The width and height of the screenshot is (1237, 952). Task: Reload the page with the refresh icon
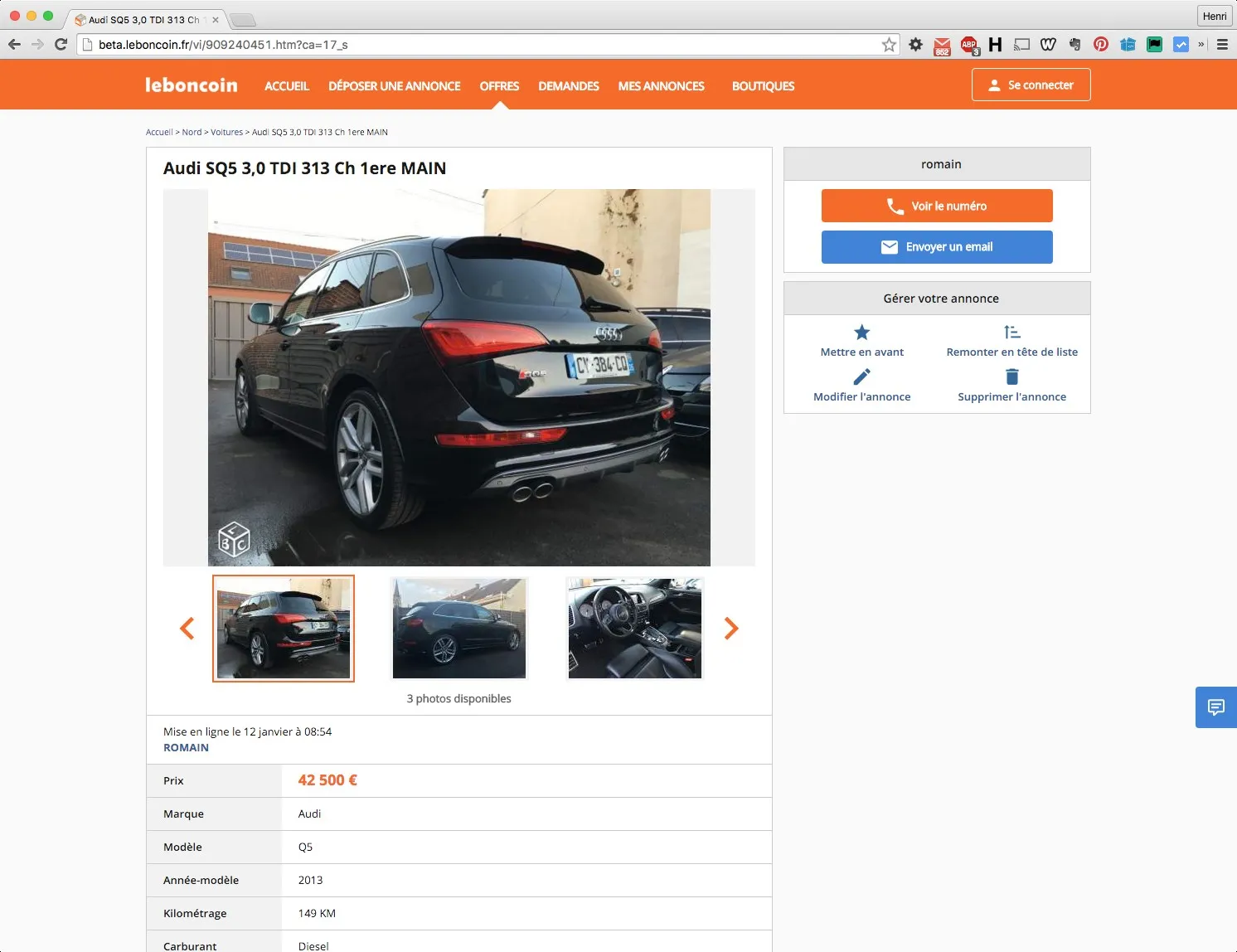(61, 45)
